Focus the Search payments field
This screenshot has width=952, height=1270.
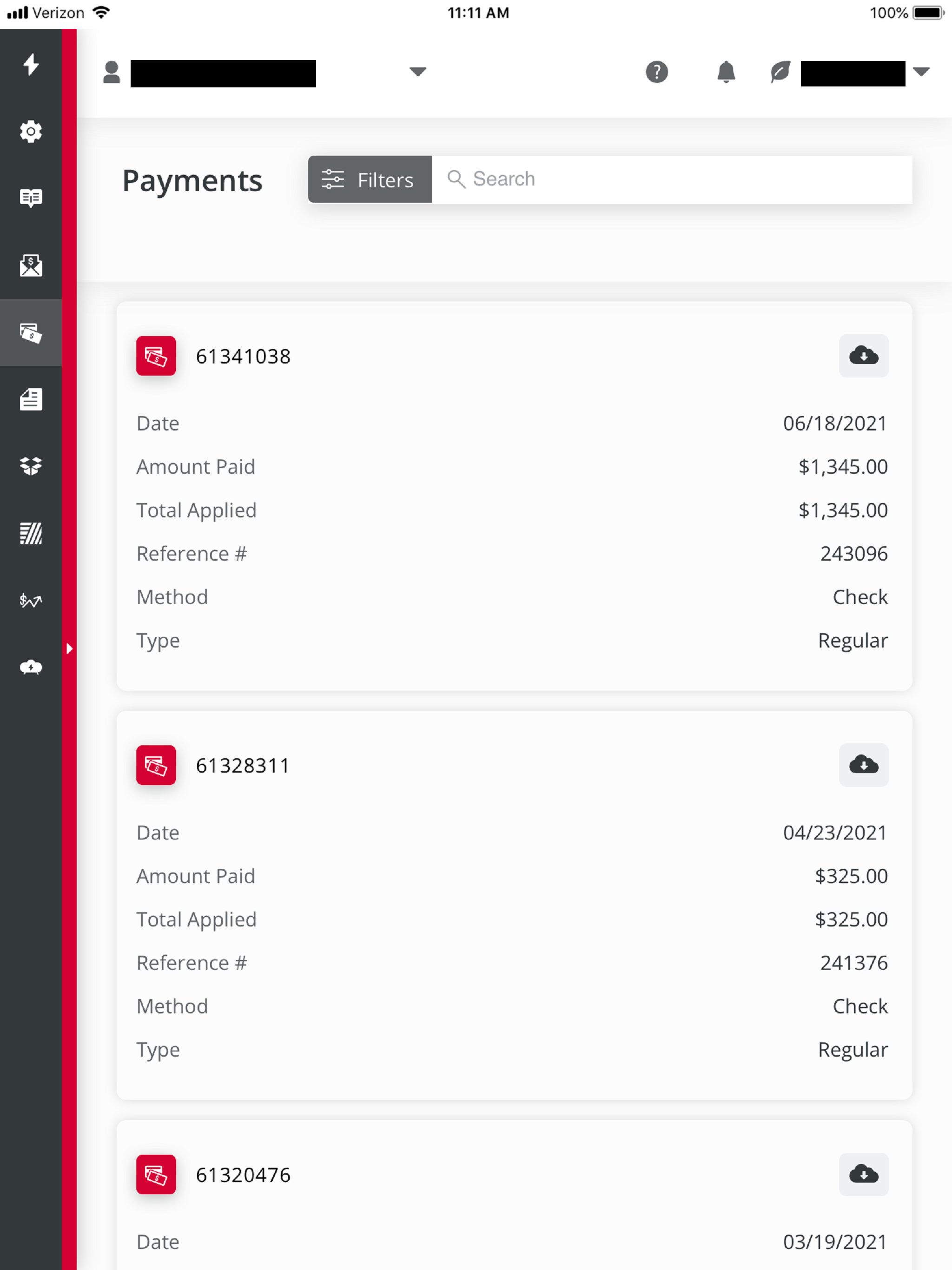672,179
